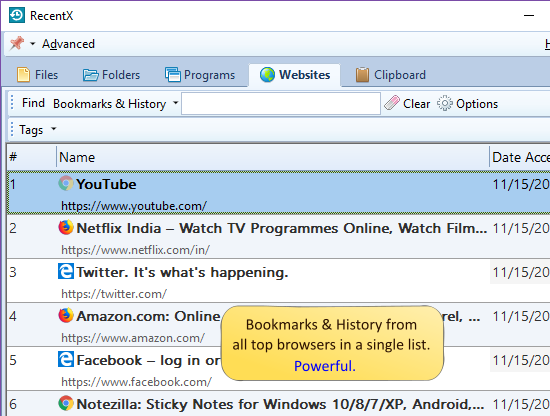This screenshot has width=550, height=416.
Task: Click the Edge icon beside Facebook
Action: click(x=66, y=360)
